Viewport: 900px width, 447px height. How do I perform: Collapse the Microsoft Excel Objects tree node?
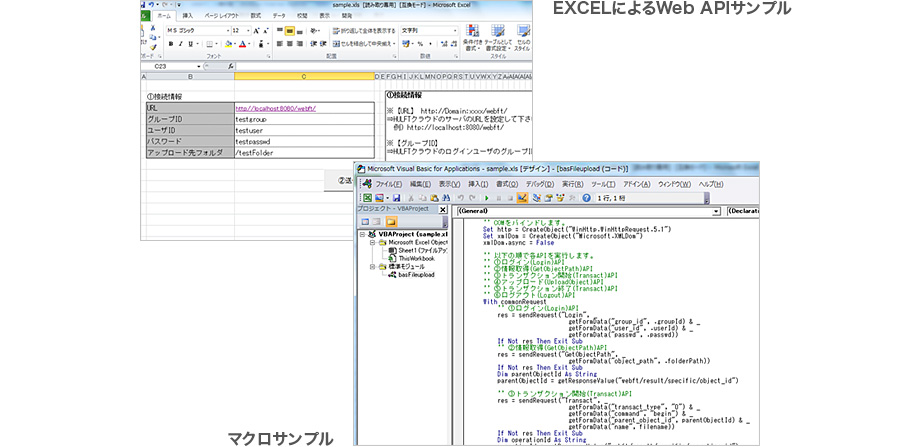[x=371, y=242]
